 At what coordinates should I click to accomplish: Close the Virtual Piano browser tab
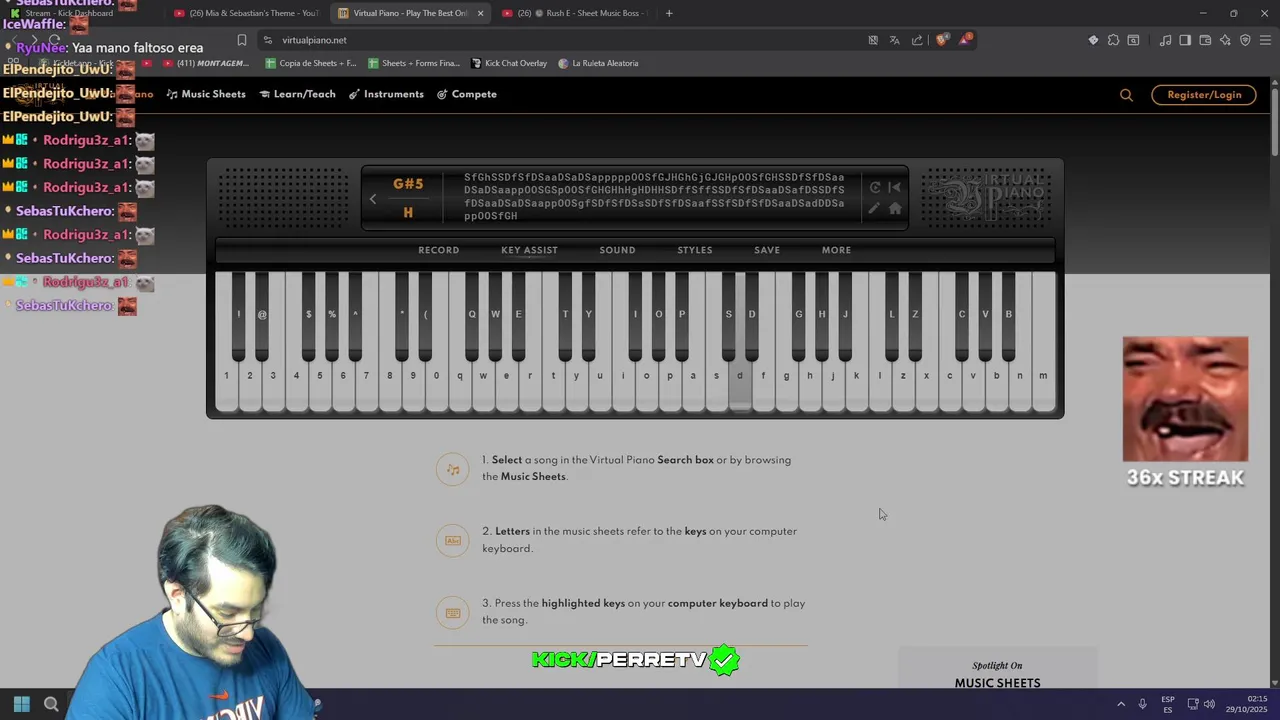[480, 13]
